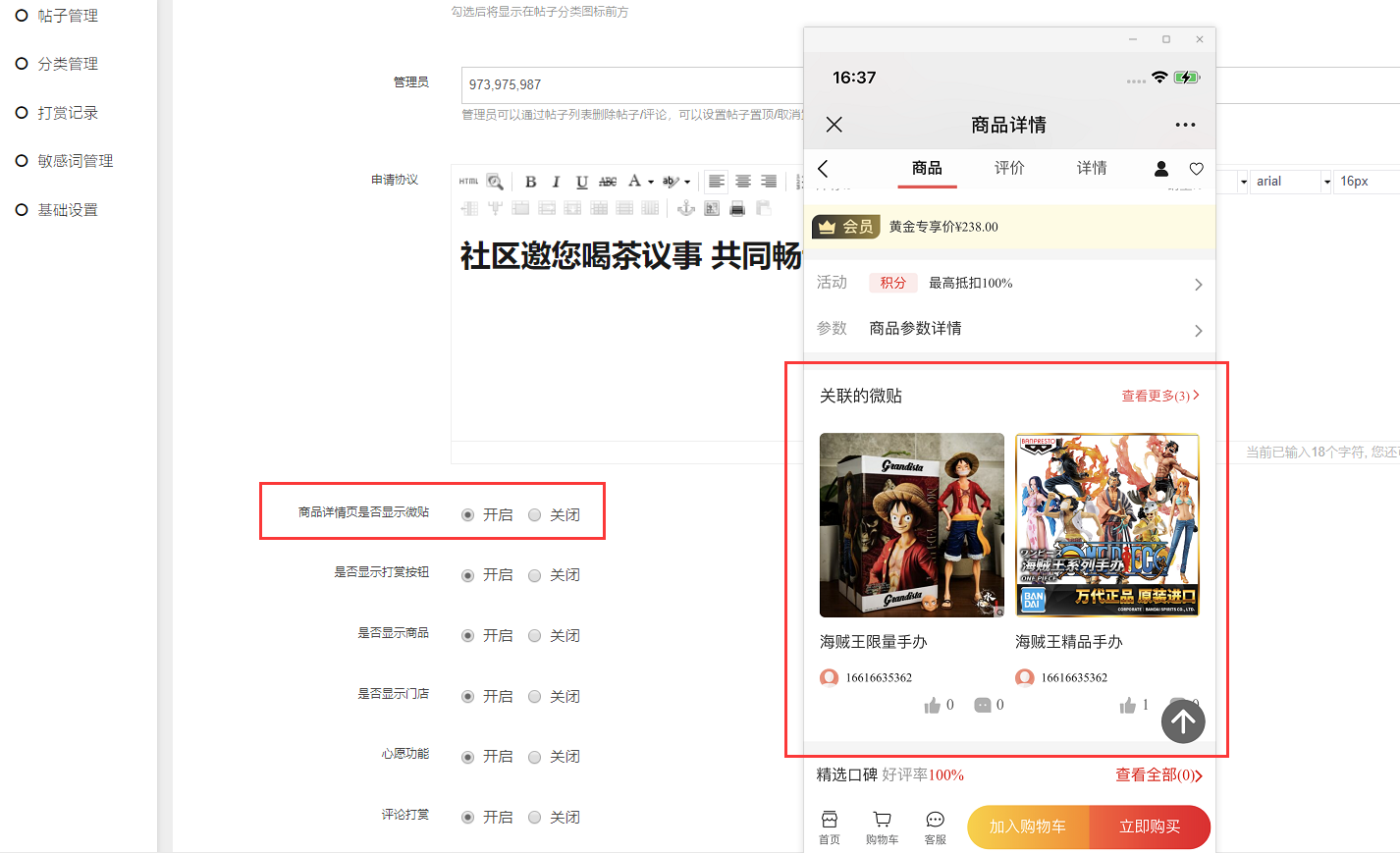Open the arial font family dropdown

pyautogui.click(x=1291, y=182)
